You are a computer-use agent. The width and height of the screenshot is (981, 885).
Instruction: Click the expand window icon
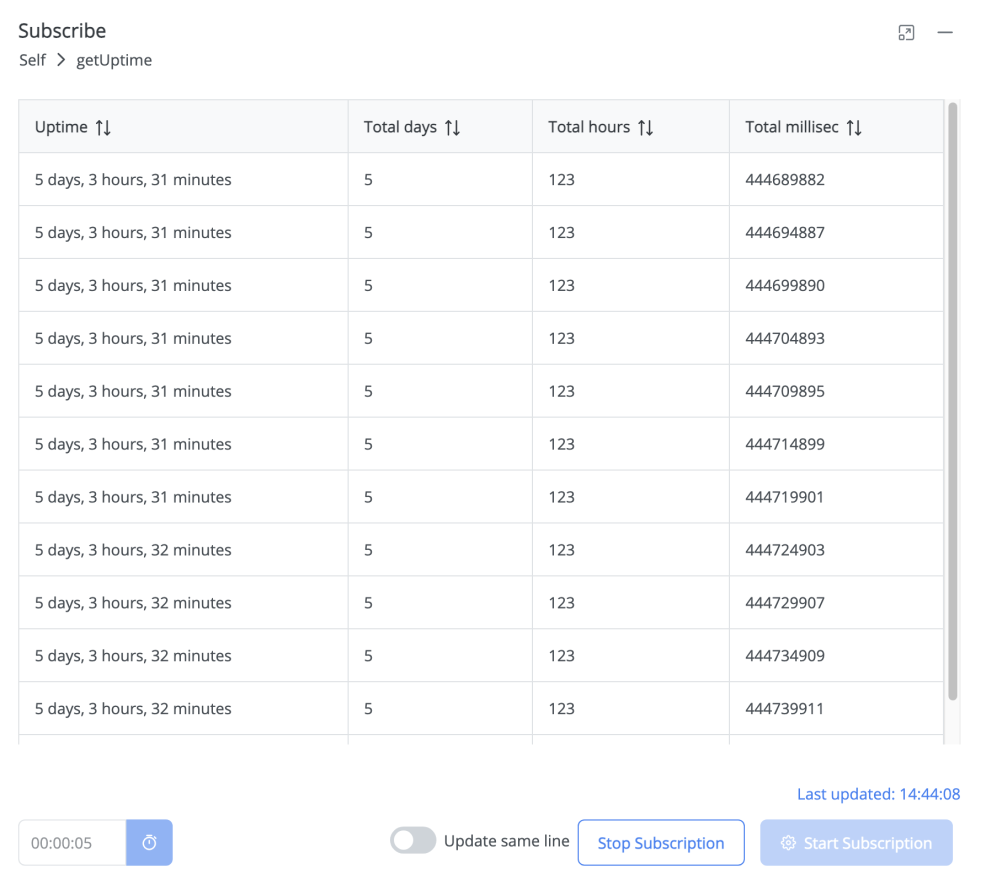[x=906, y=33]
